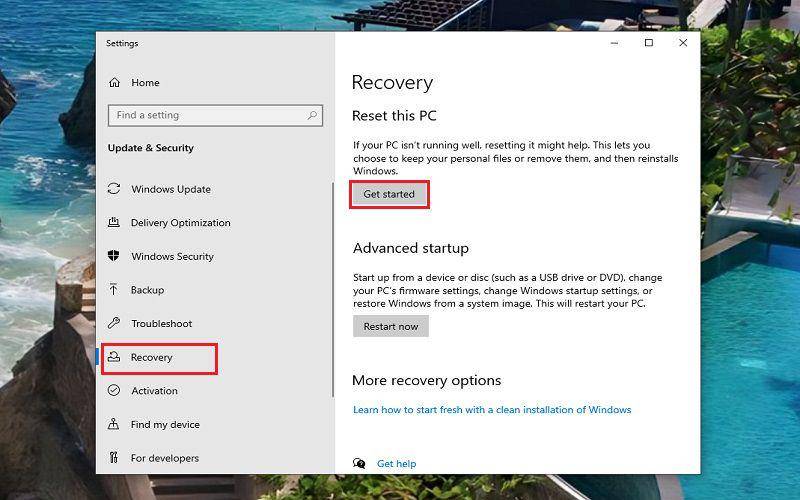Click the Find my device icon
Screen dimensions: 800x500
(x=113, y=423)
